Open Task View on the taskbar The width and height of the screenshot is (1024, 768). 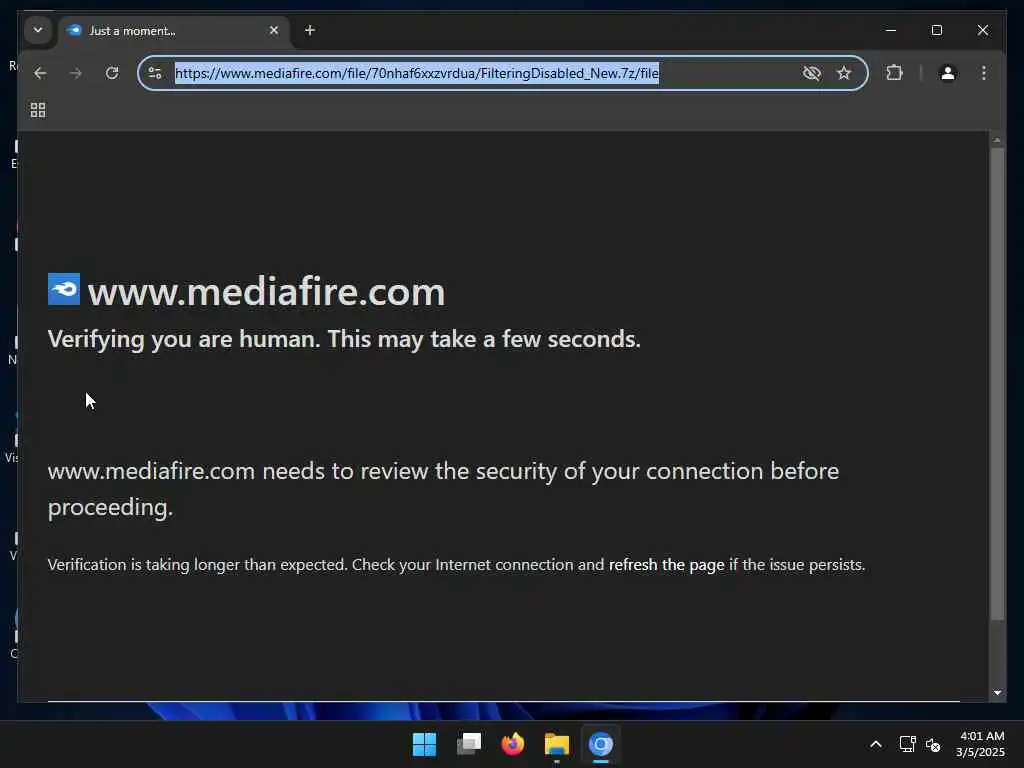pos(469,744)
